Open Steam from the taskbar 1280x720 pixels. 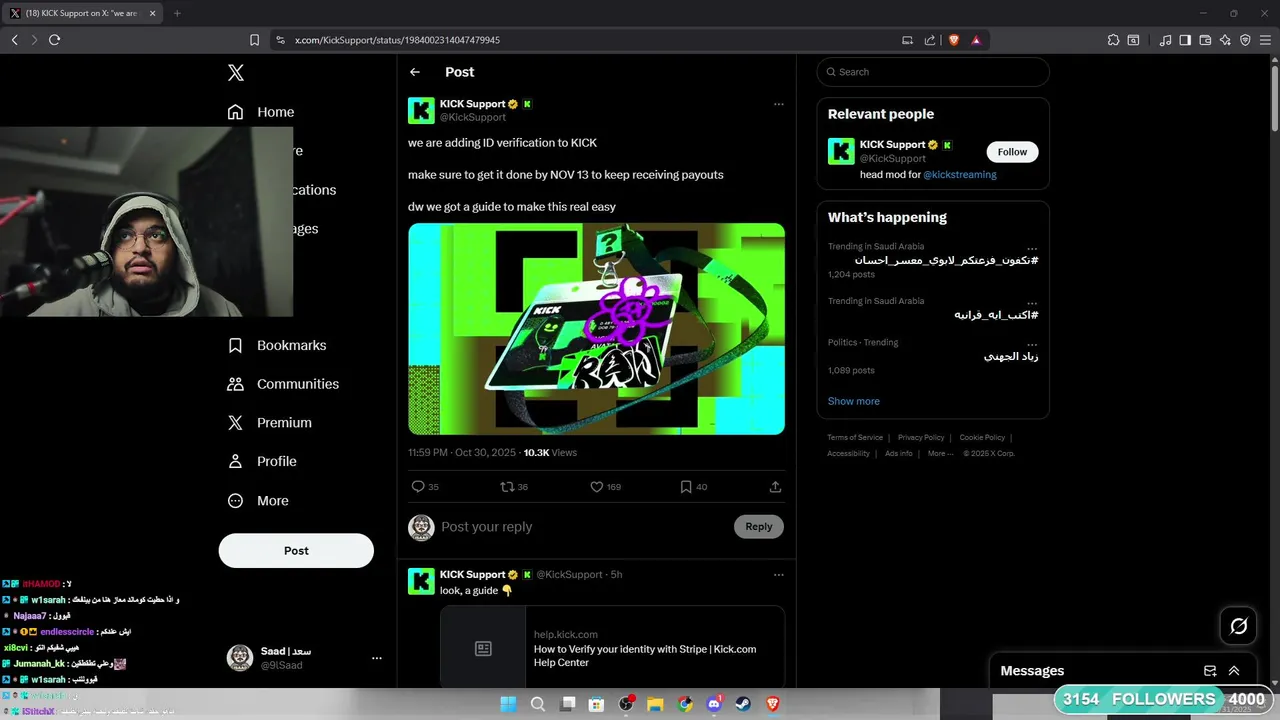[743, 704]
